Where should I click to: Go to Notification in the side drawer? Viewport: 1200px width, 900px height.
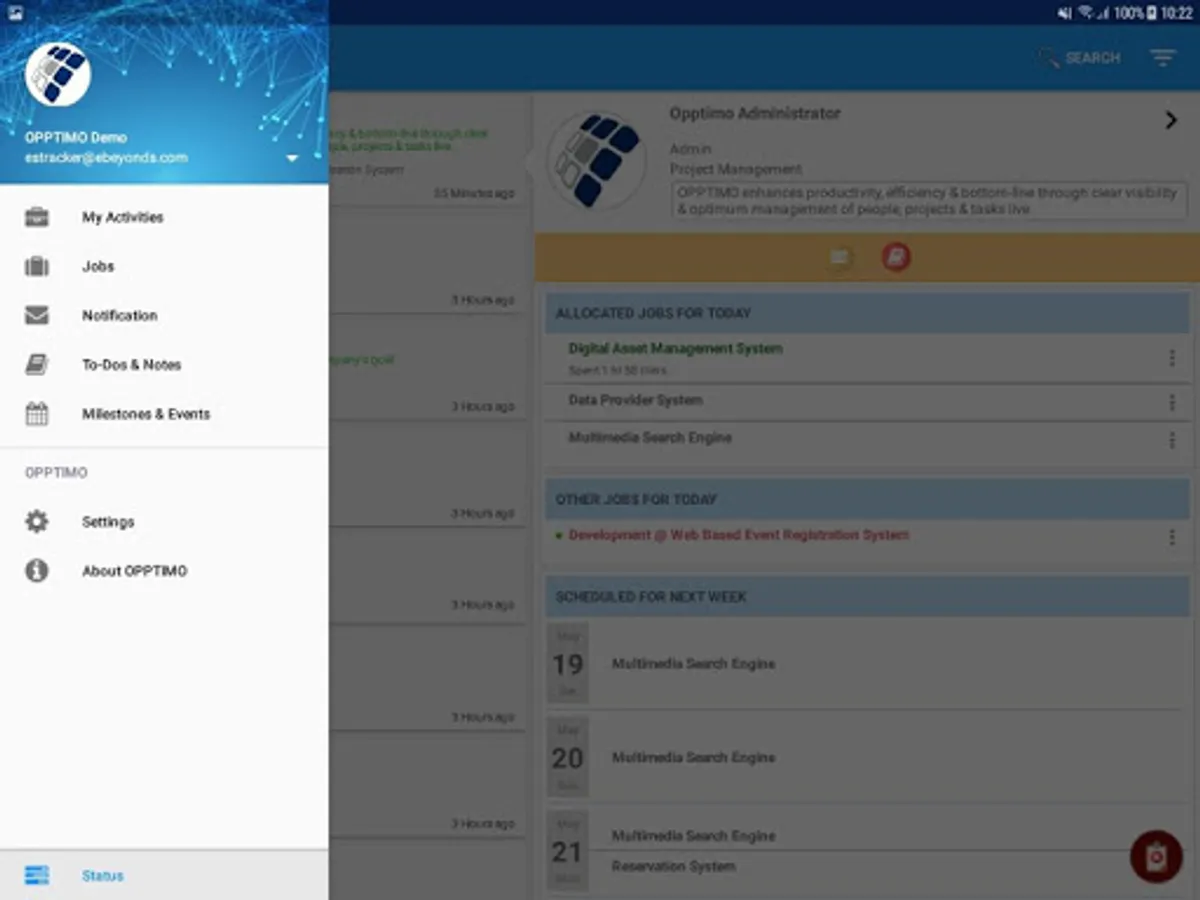(x=164, y=315)
